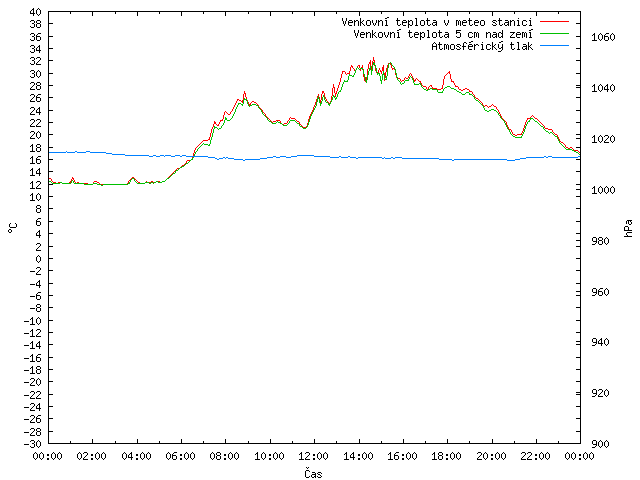640x480 pixels.
Task: Click the temperature tick label '-10'
Action: 33,321
